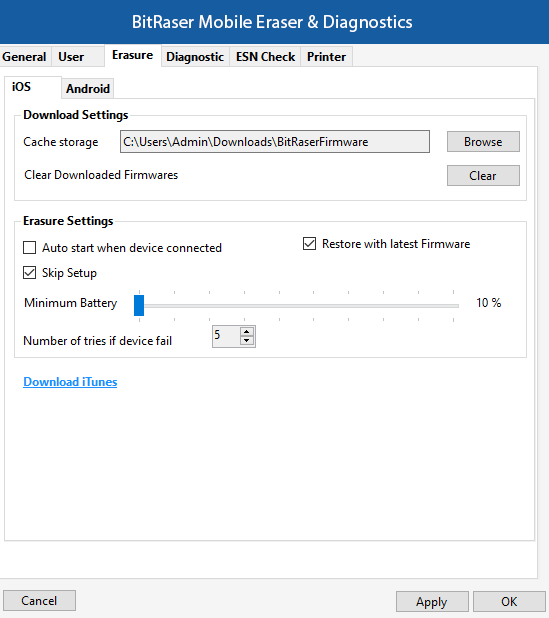Select the Printer tab
549x618 pixels.
click(326, 57)
